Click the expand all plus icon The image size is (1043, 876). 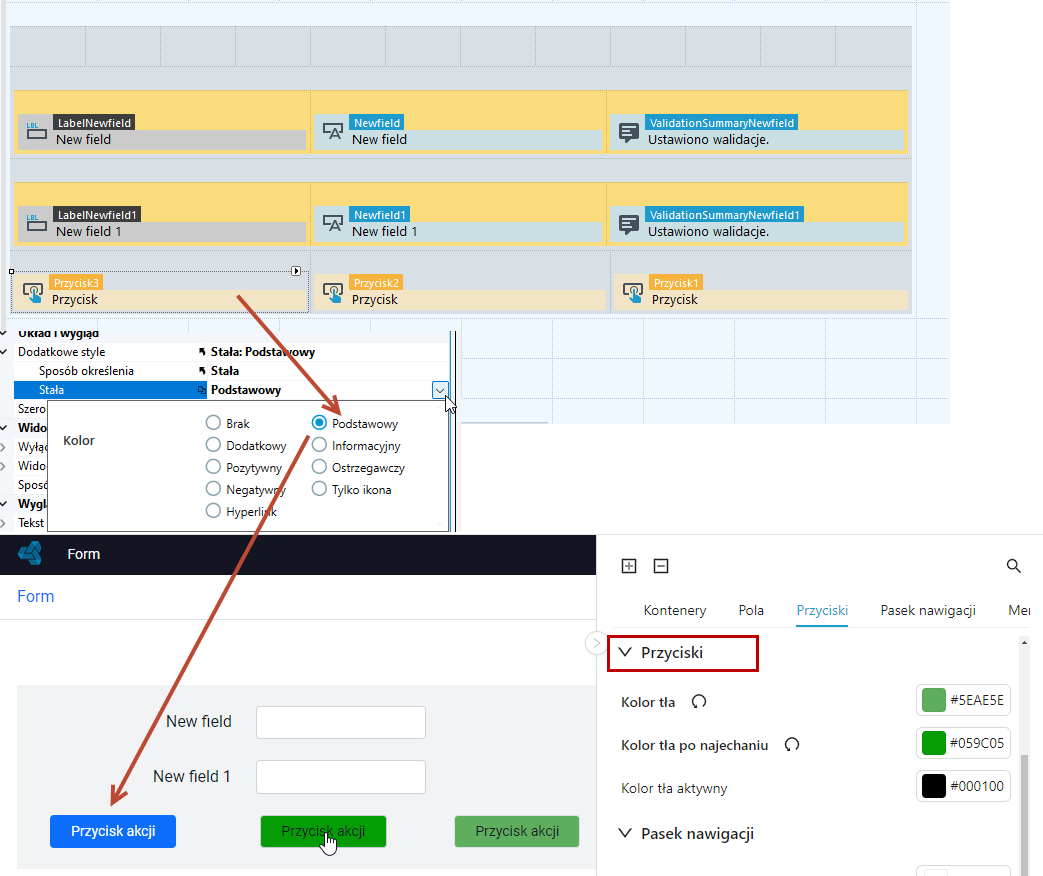(x=629, y=566)
